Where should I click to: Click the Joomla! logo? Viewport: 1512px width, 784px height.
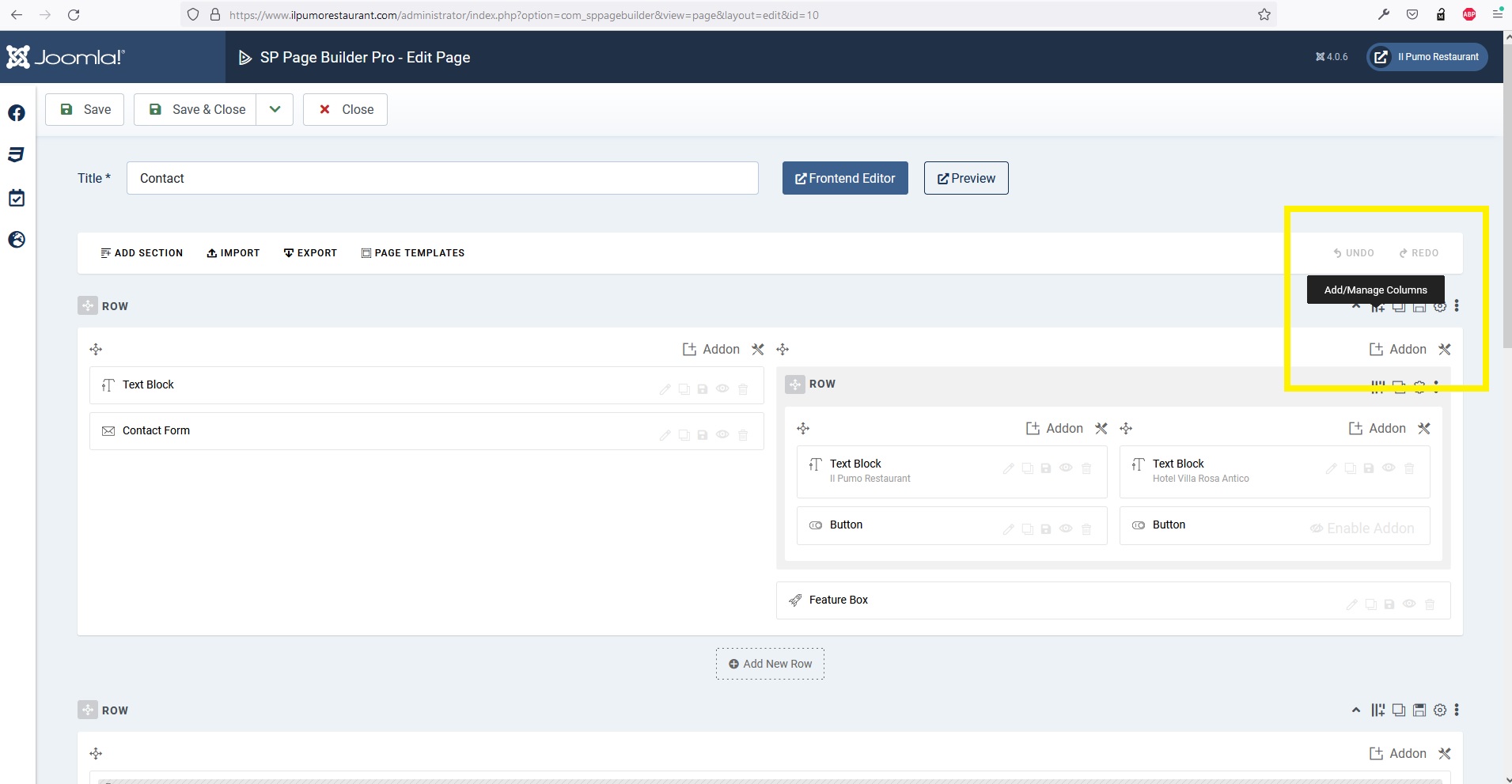point(66,57)
